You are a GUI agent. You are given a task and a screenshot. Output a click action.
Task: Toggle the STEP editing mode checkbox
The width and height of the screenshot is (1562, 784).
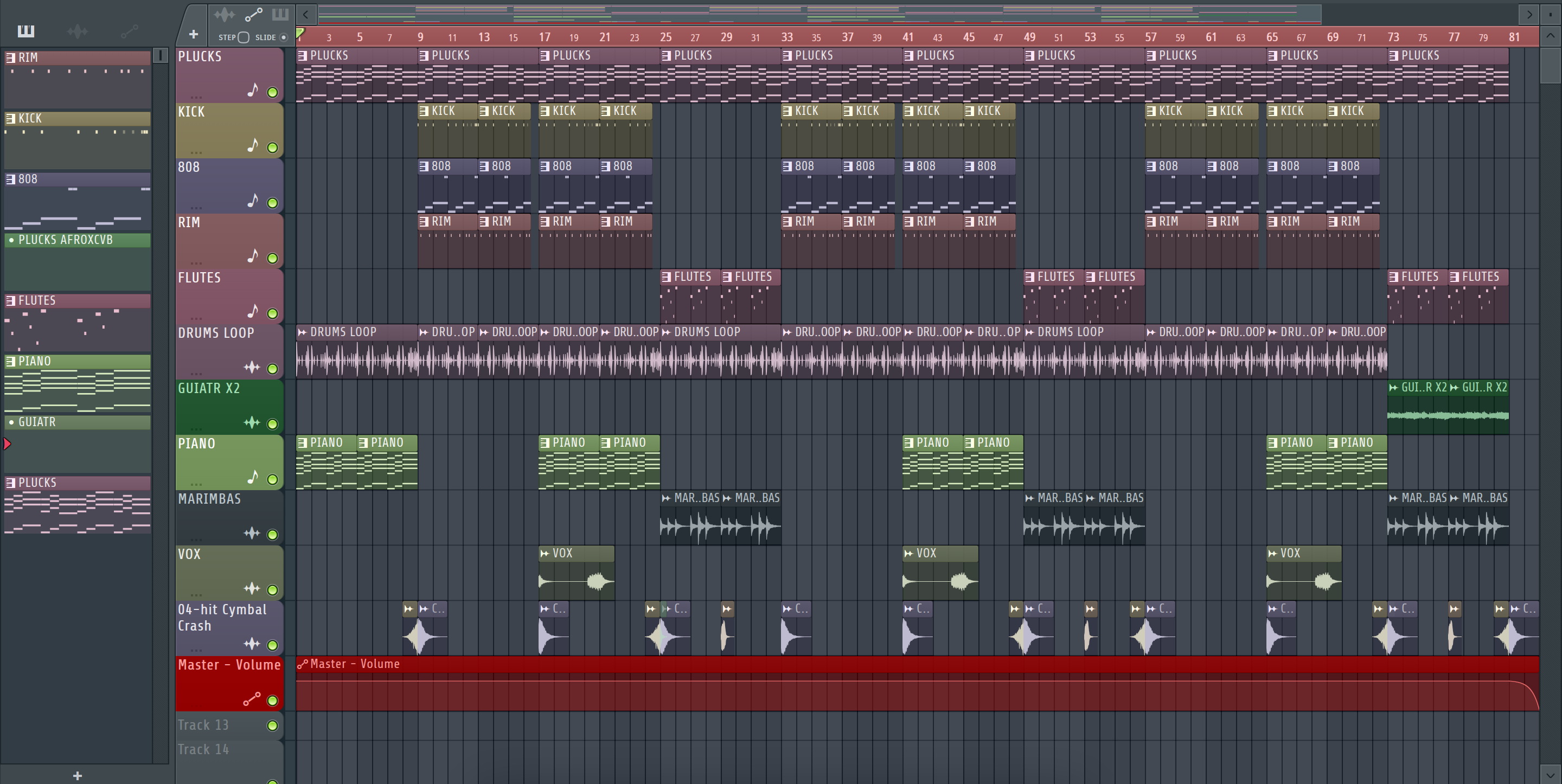tap(243, 37)
